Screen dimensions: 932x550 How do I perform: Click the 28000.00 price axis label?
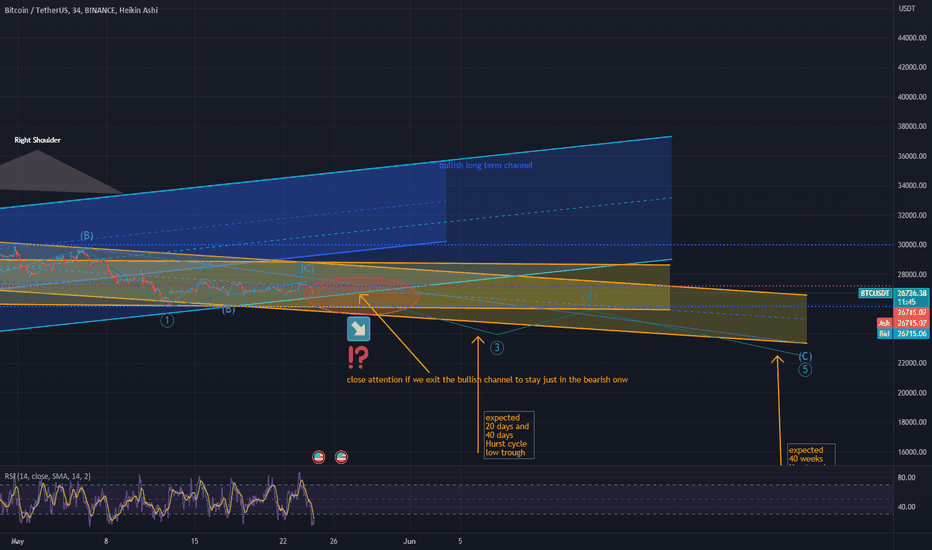click(x=912, y=275)
